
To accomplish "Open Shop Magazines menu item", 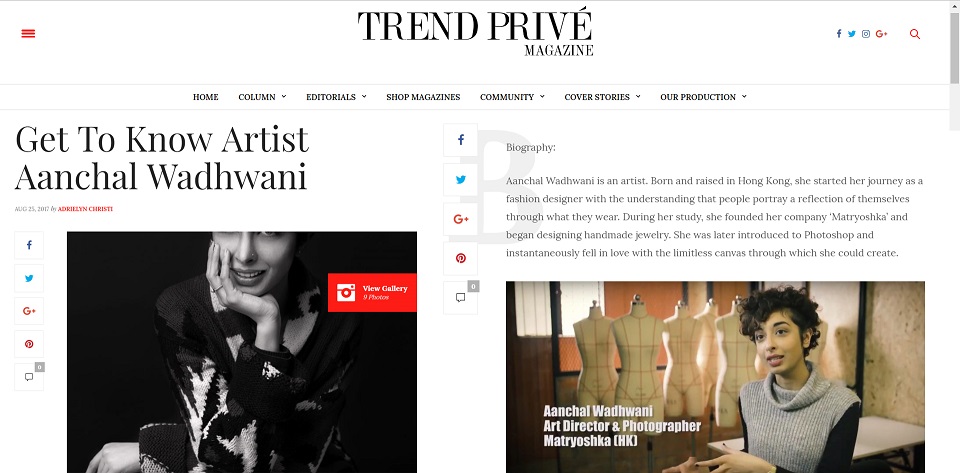I will point(423,97).
